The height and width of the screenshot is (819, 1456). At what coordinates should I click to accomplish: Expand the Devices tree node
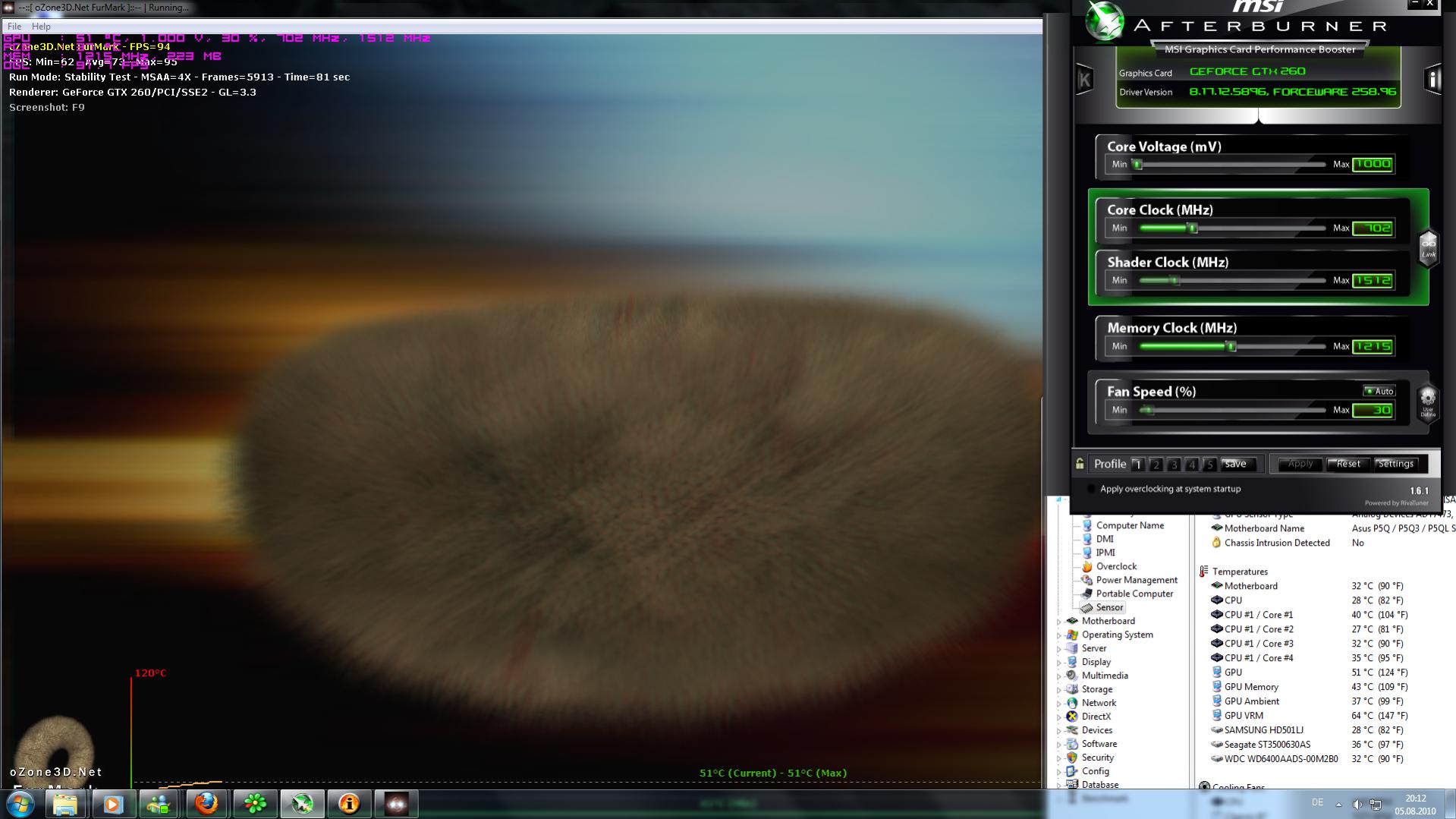pos(1059,731)
